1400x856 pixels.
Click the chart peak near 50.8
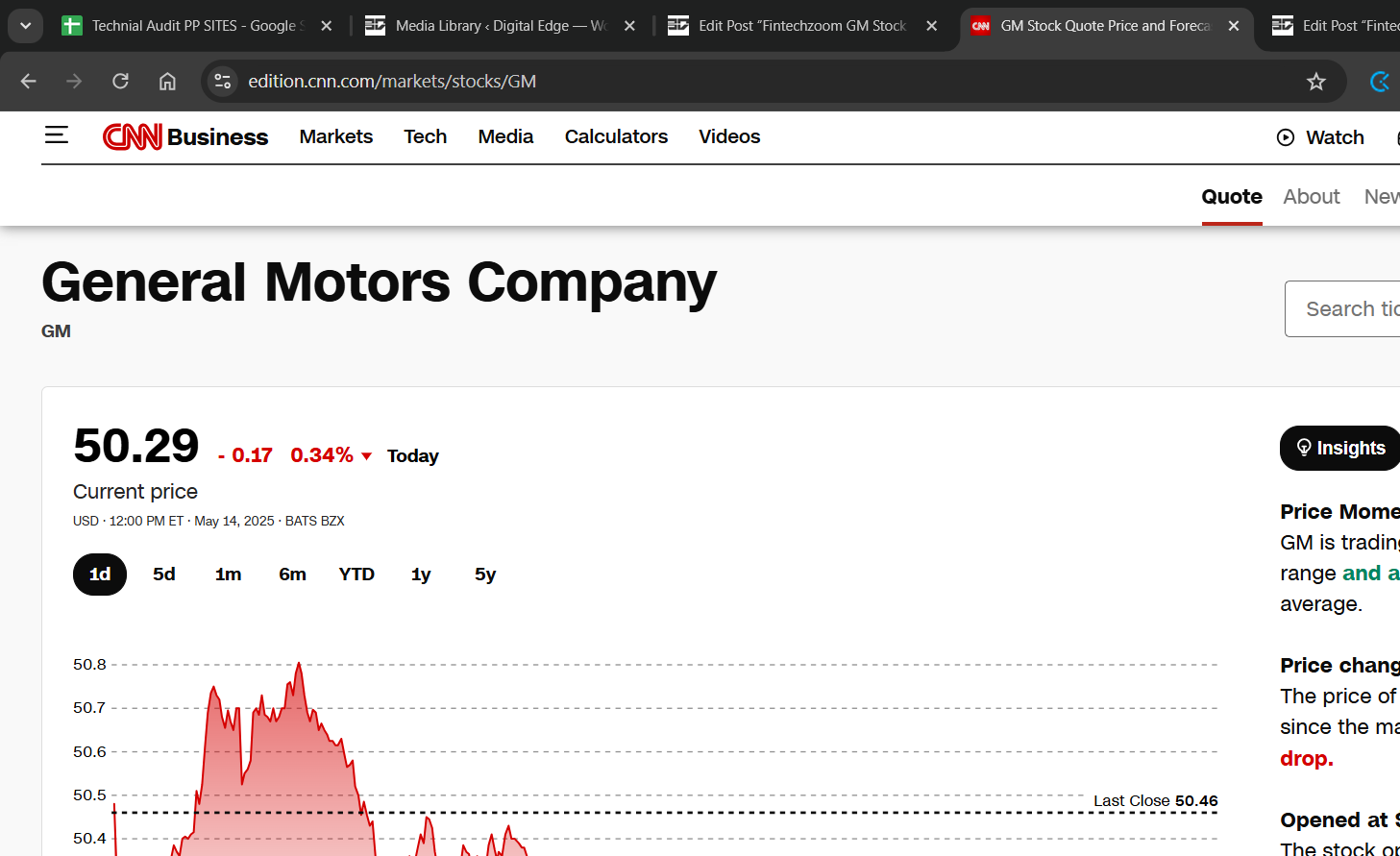pyautogui.click(x=299, y=664)
